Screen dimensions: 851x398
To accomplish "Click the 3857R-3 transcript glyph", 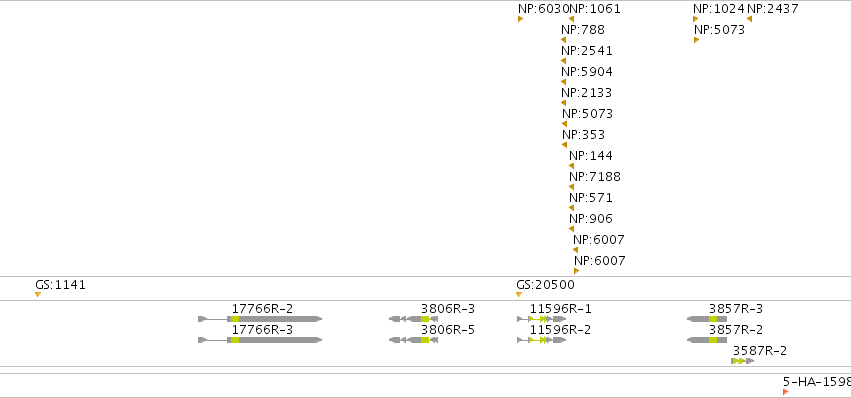I will pos(707,319).
